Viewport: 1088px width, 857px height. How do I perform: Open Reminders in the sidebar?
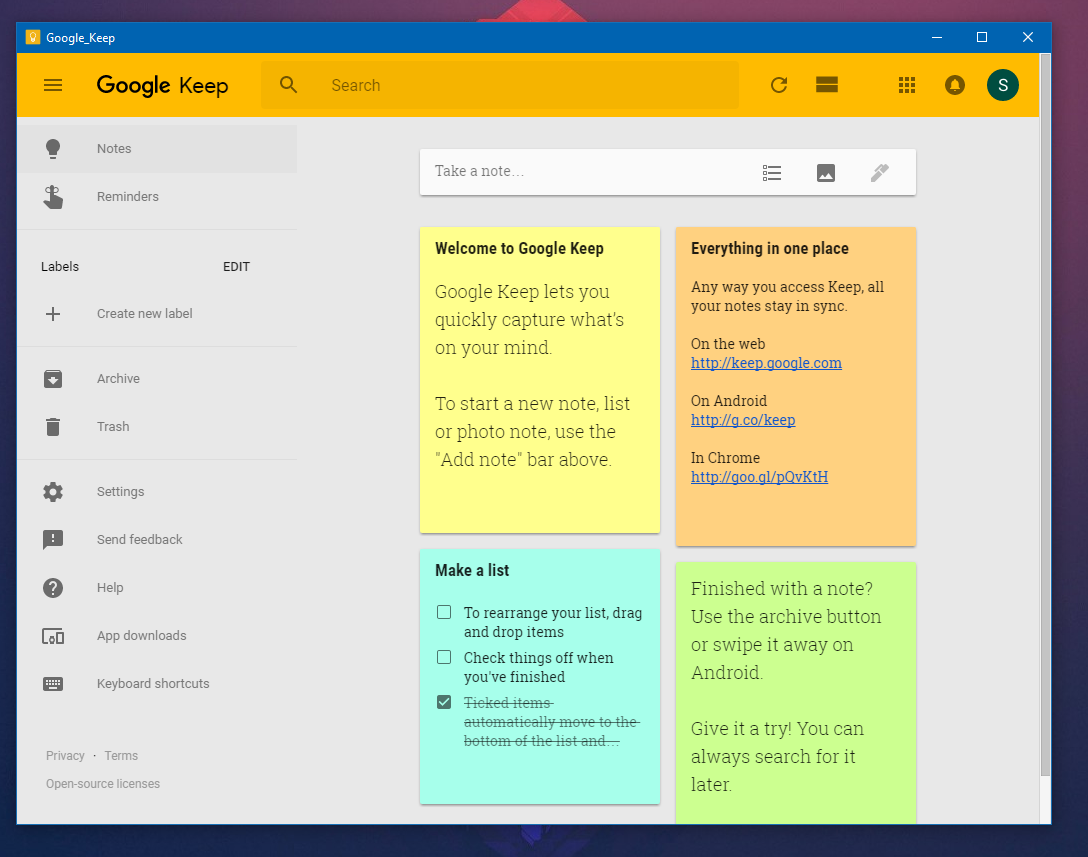point(158,197)
